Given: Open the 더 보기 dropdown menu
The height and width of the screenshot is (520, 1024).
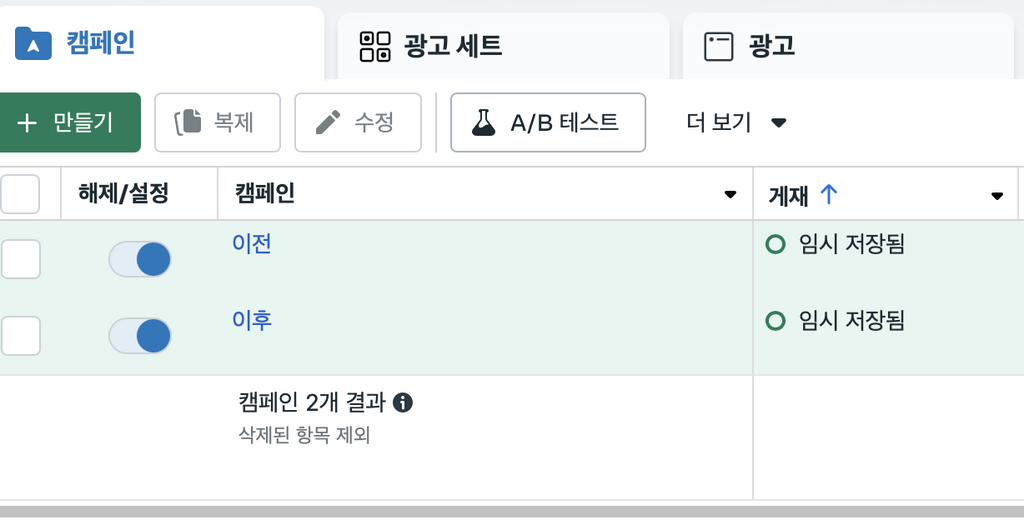Looking at the screenshot, I should coord(736,122).
